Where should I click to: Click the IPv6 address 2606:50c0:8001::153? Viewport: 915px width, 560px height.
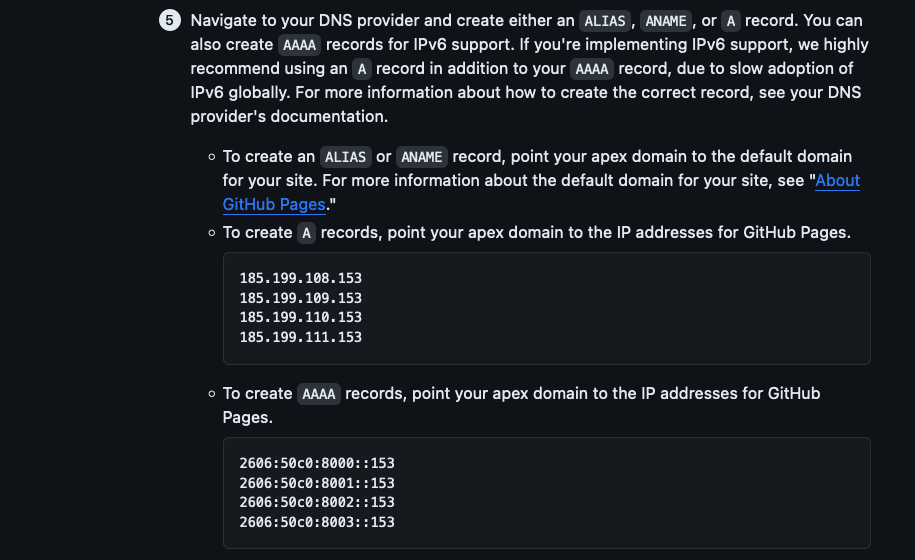click(x=317, y=483)
